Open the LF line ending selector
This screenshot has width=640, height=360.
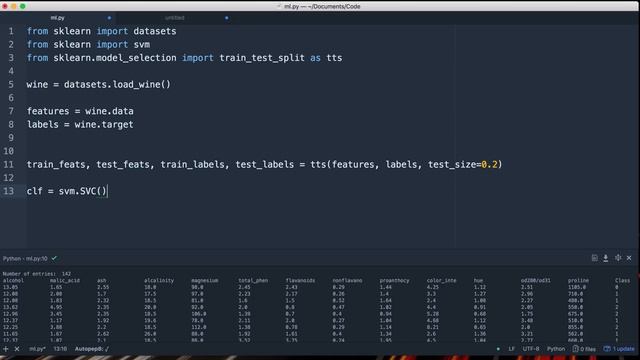pyautogui.click(x=511, y=349)
